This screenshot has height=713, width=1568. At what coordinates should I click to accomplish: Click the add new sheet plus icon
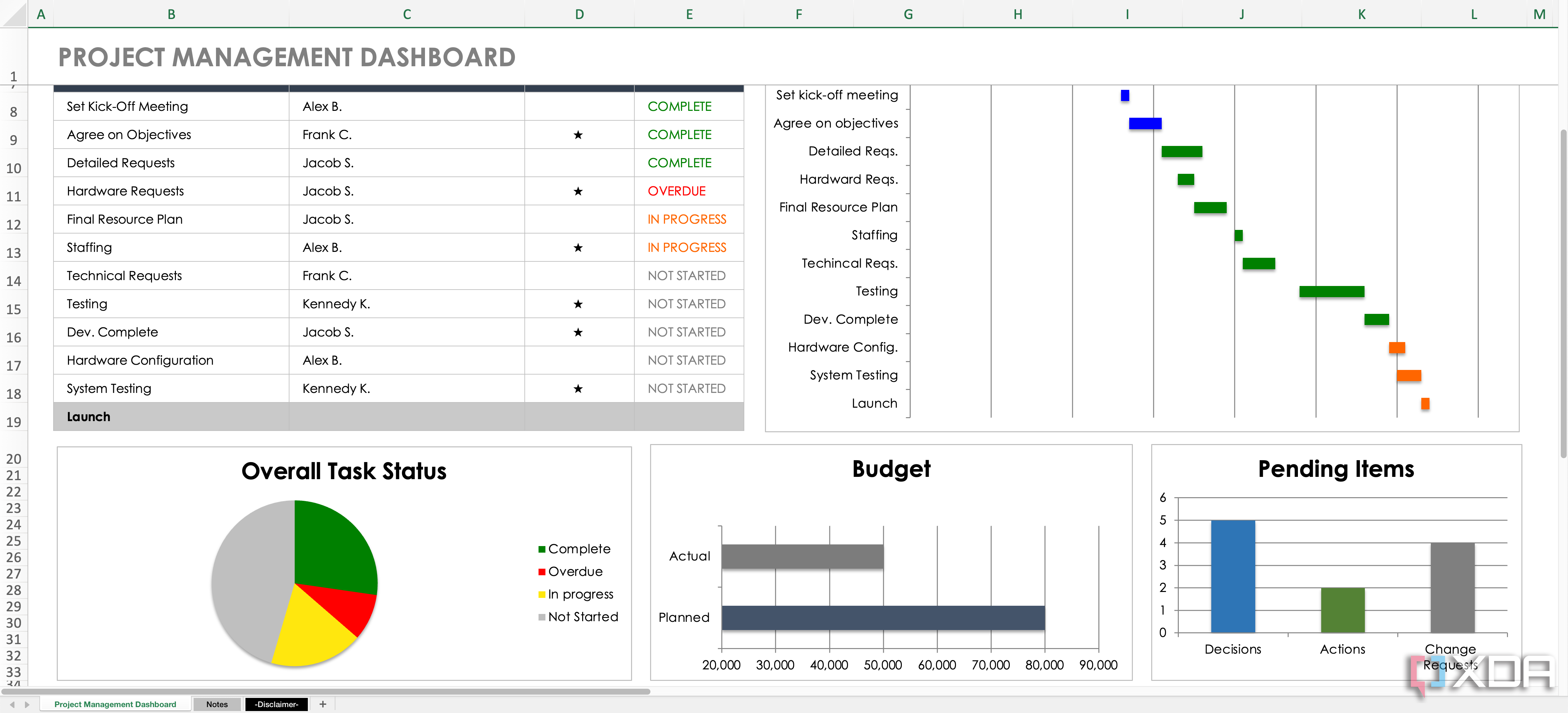[x=323, y=704]
